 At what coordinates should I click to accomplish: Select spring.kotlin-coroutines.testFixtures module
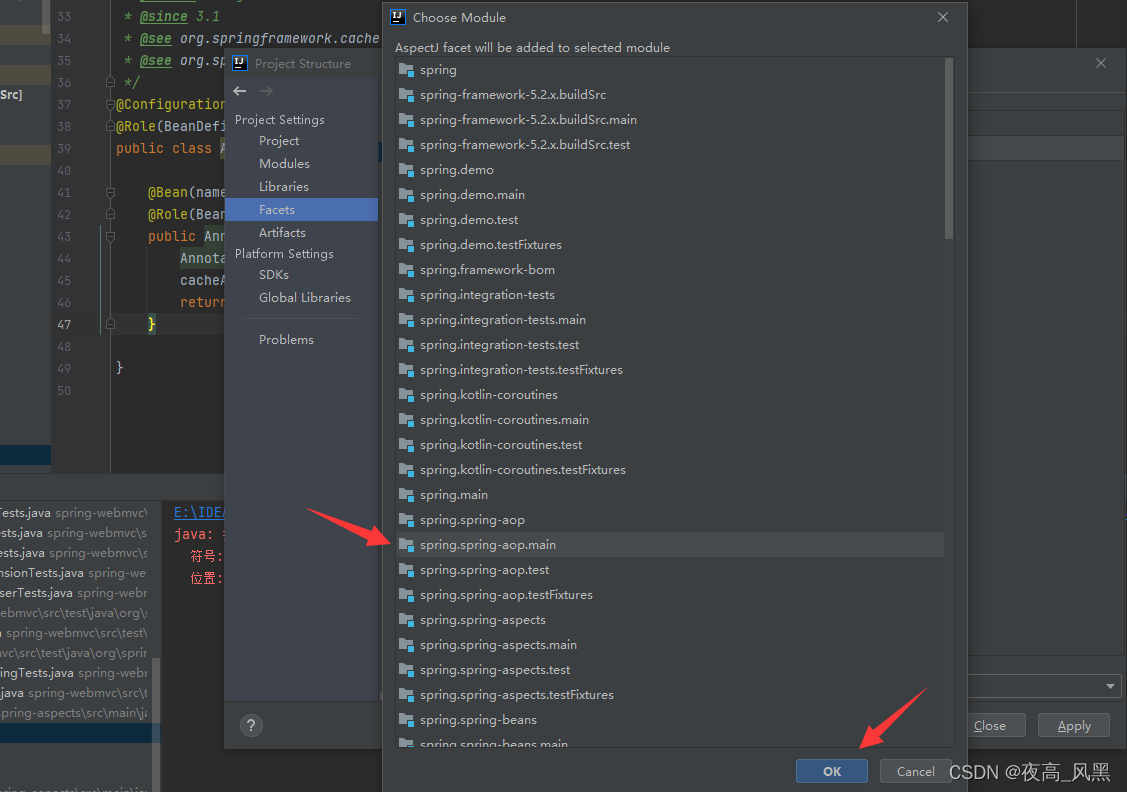pyautogui.click(x=669, y=470)
